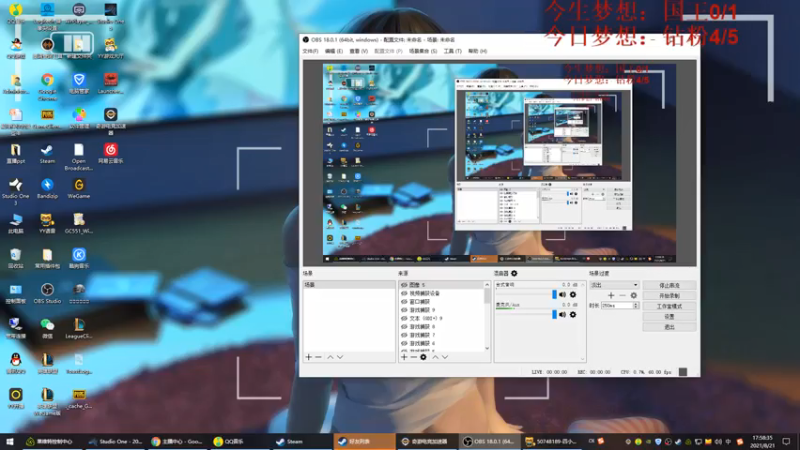Toggle eye icon for 游戏捕获 9
800x450 pixels.
coord(404,310)
